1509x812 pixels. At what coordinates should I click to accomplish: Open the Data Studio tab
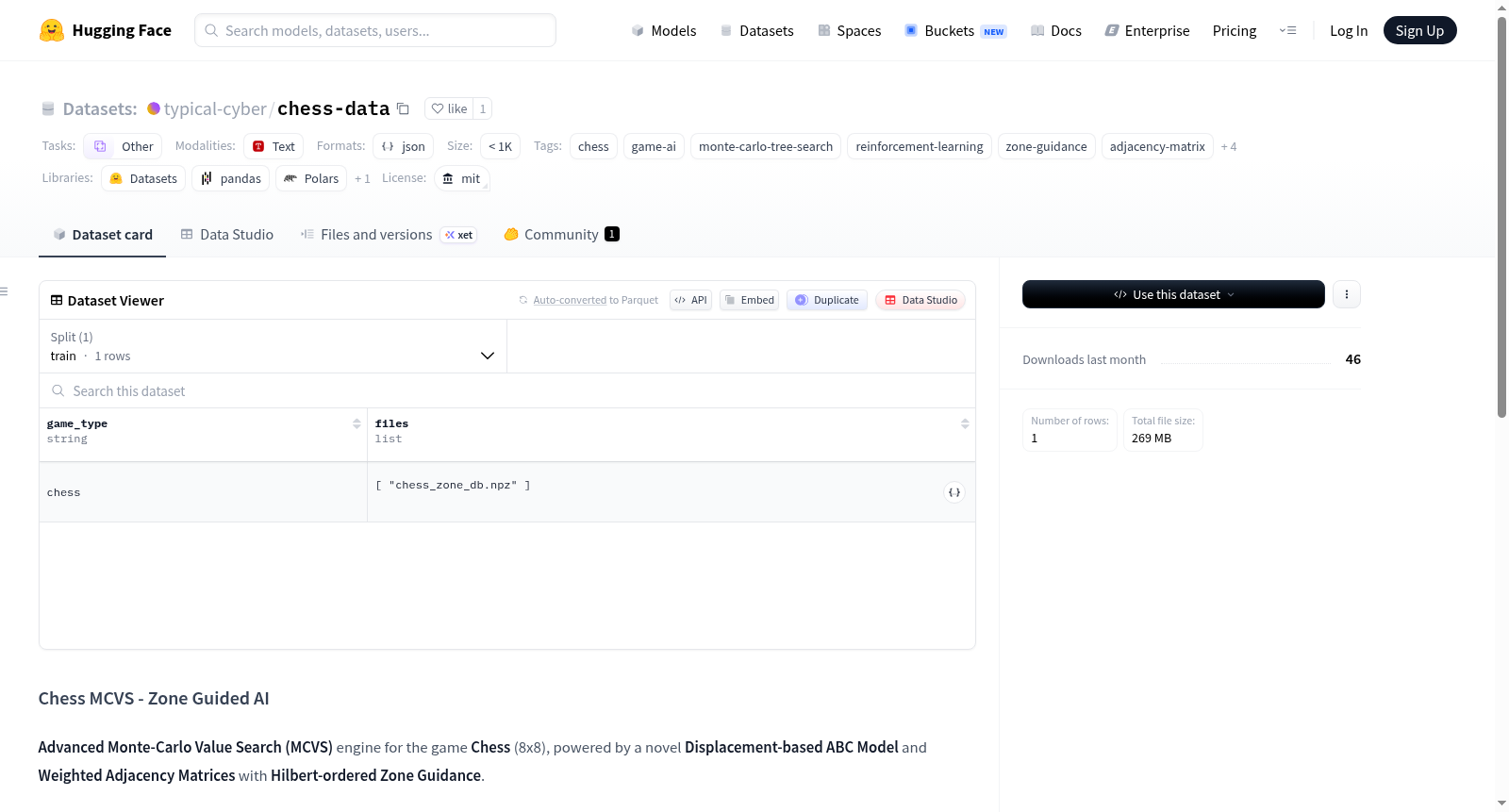[x=227, y=235]
